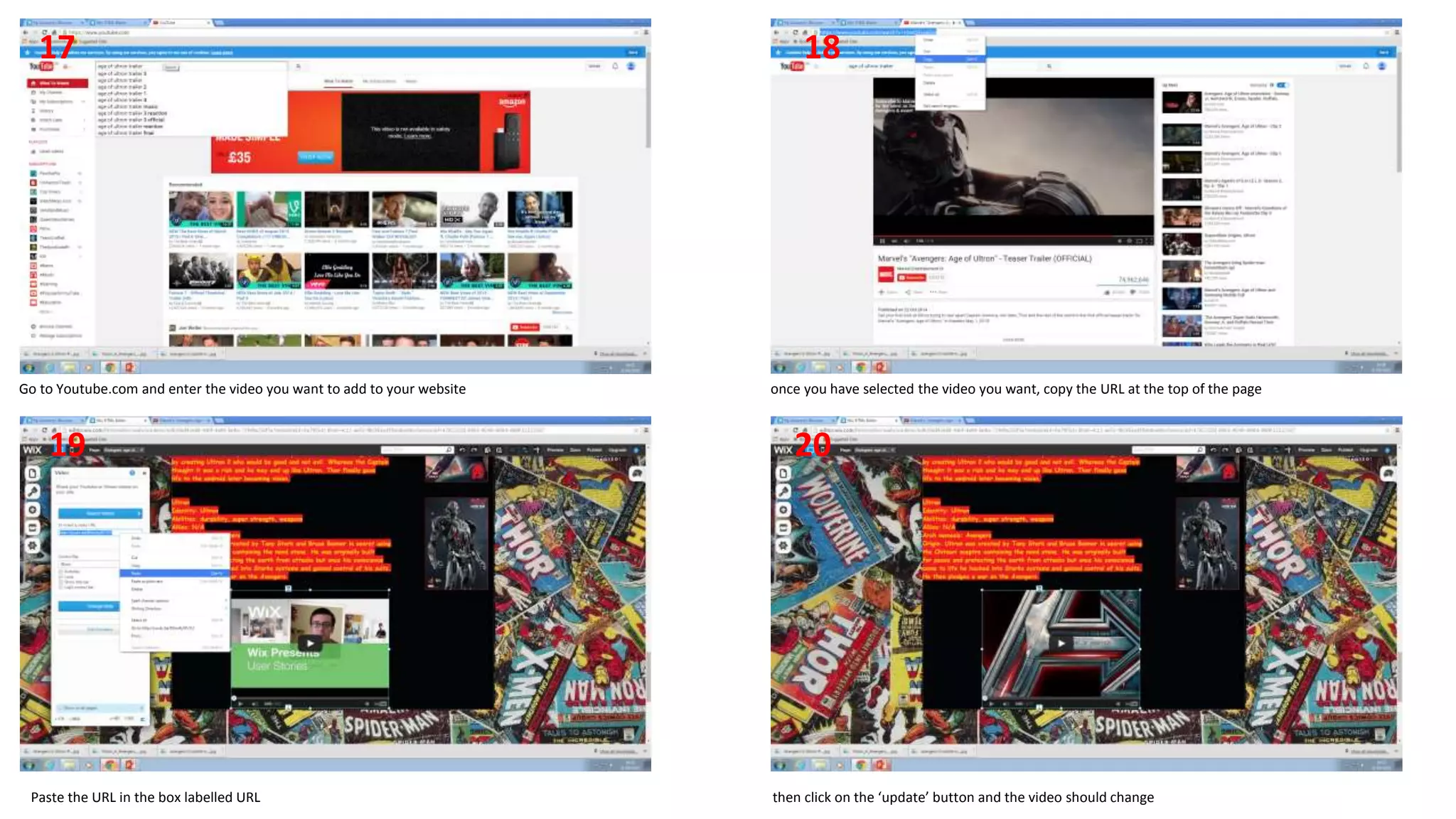Click Publish in step 19 Wix top bar
Image resolution: width=1456 pixels, height=819 pixels.
[594, 450]
